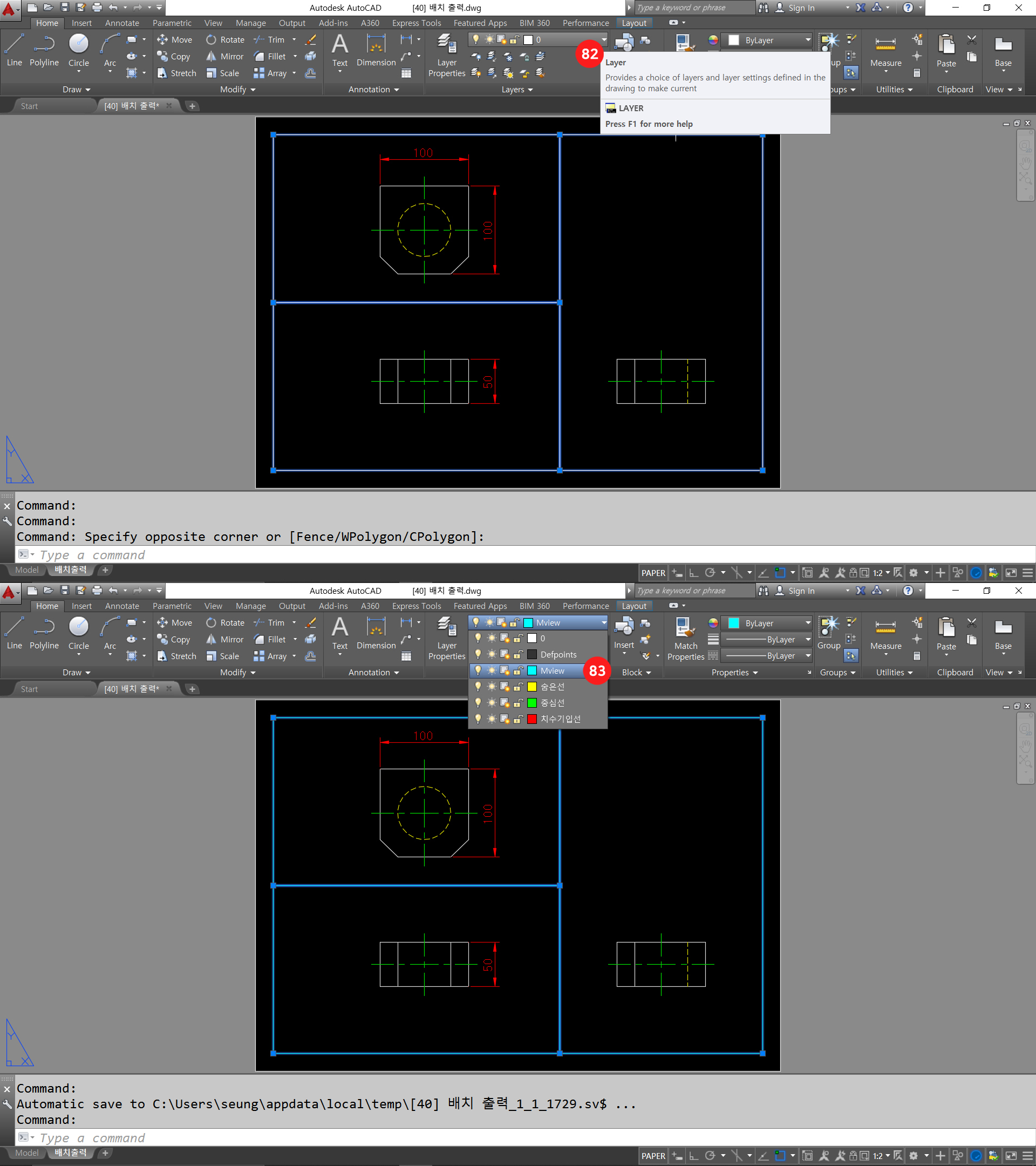Expand Properties panel in lower window
Screen dimensions: 1036x1166
[734, 673]
